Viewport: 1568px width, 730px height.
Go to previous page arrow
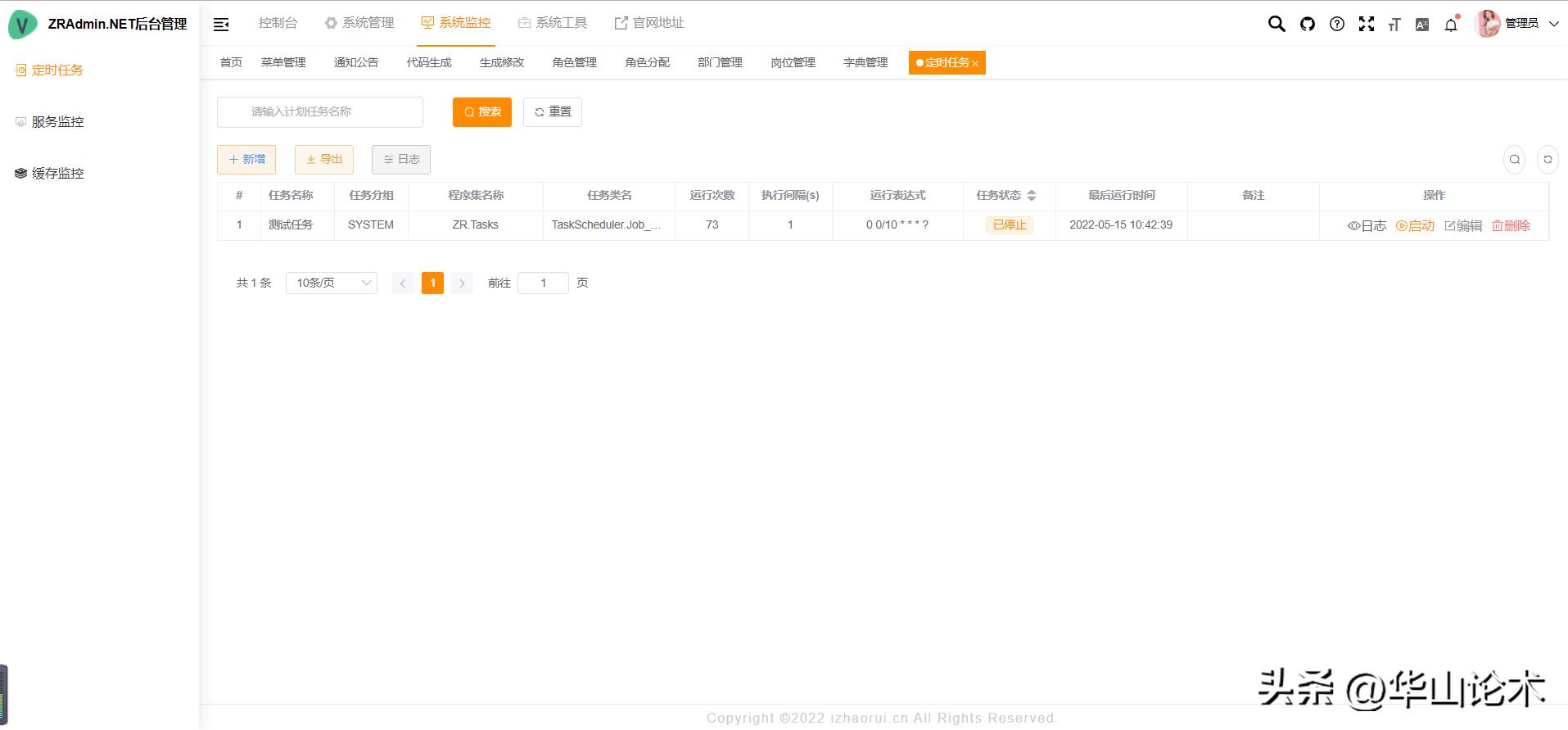[x=403, y=283]
